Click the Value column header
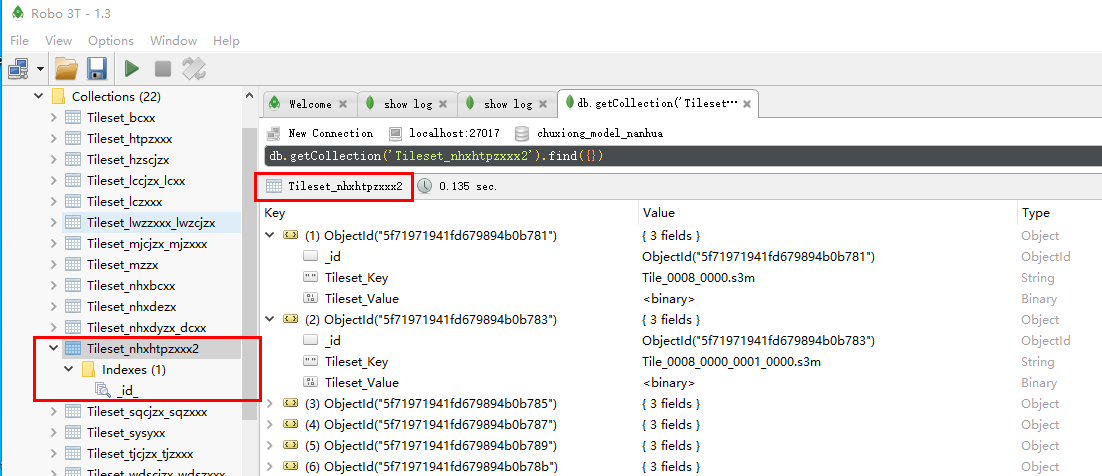The width and height of the screenshot is (1102, 476). coord(659,213)
